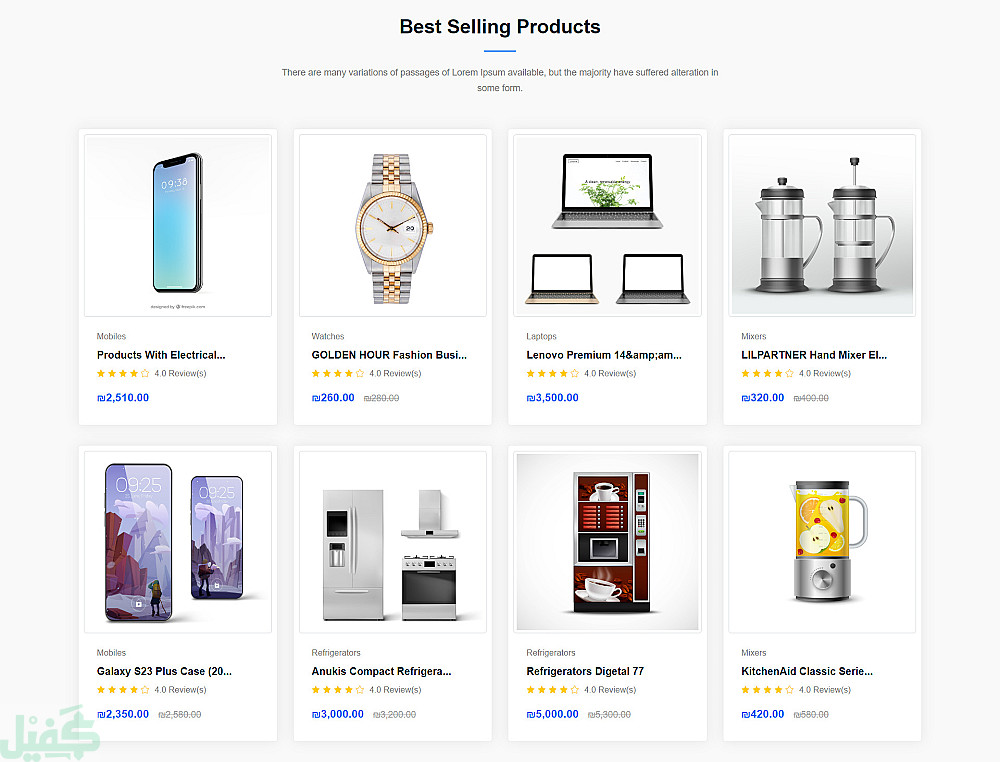Open the Lenovo laptops product image

pyautogui.click(x=607, y=227)
